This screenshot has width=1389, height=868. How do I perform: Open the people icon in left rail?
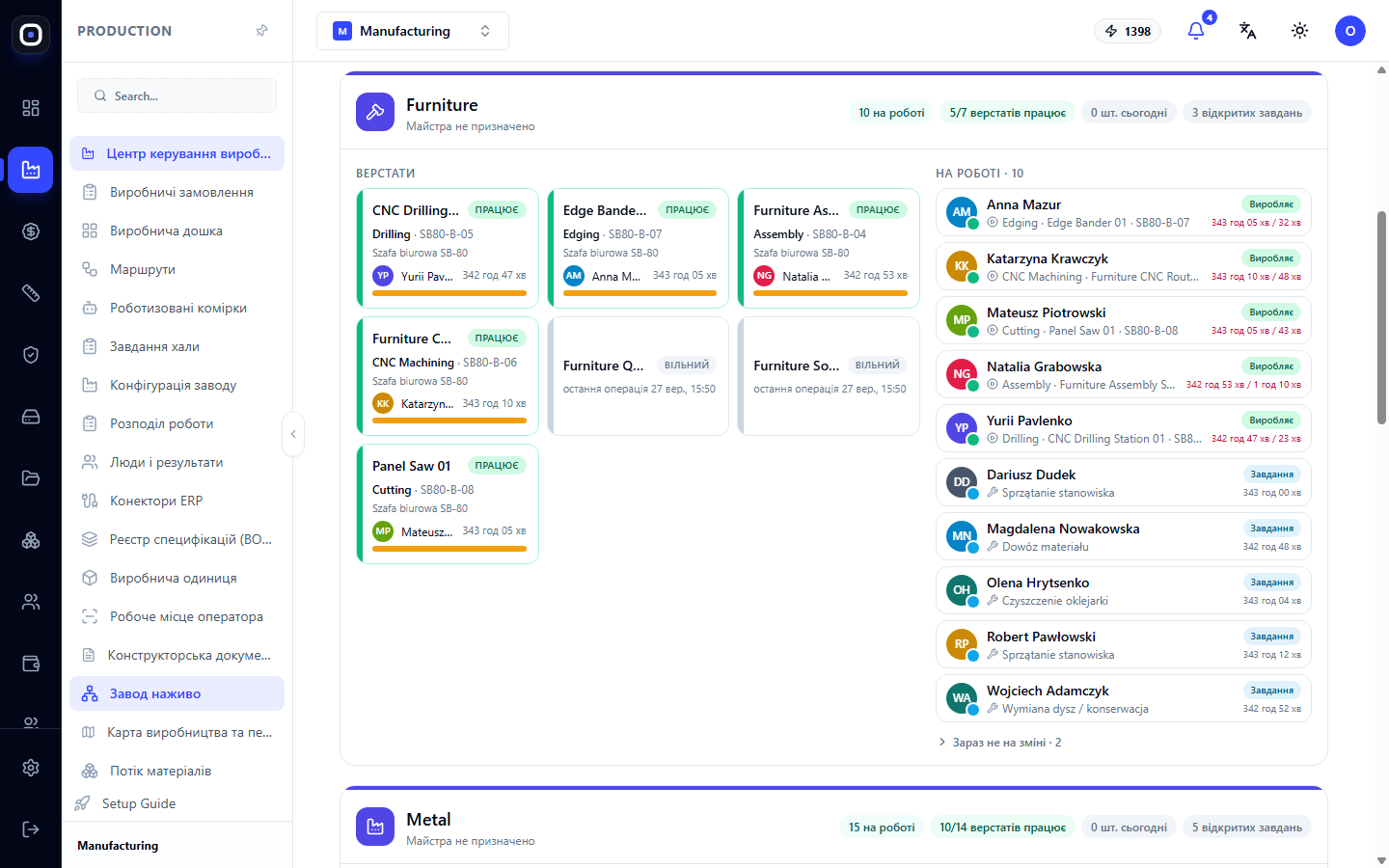point(31,602)
